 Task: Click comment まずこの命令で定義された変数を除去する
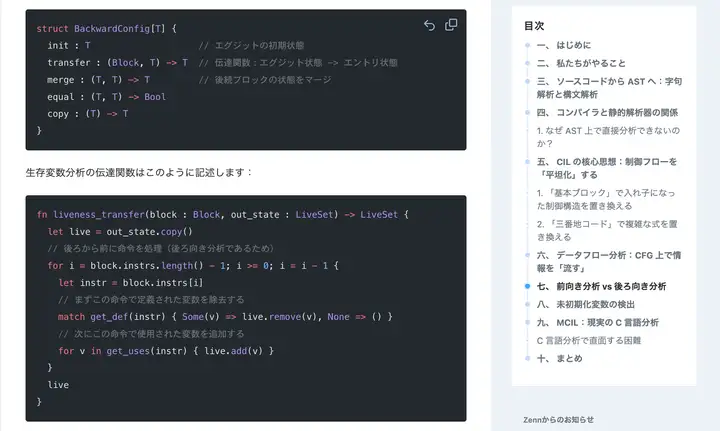151,300
